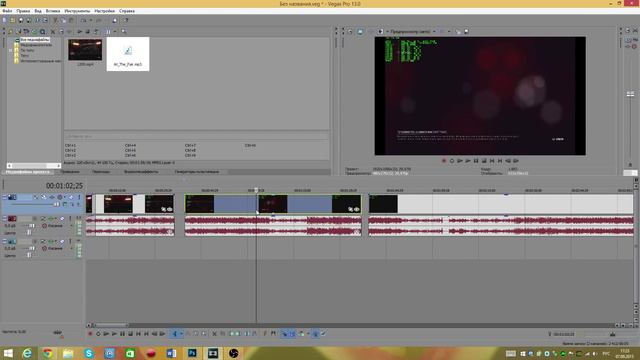Viewport: 640px width, 360px height.
Task: Solo the video track
Action: 79,197
